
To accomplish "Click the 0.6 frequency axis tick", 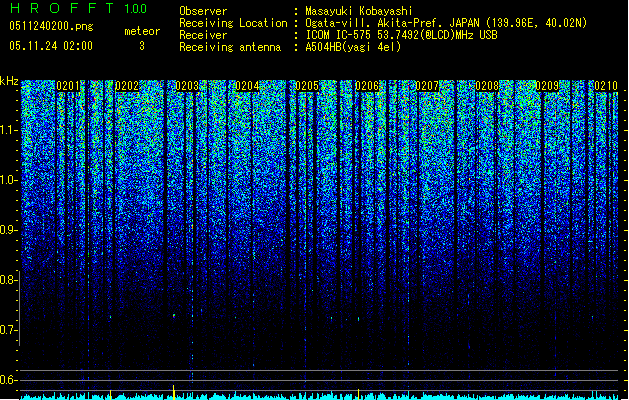I will click(x=9, y=380).
